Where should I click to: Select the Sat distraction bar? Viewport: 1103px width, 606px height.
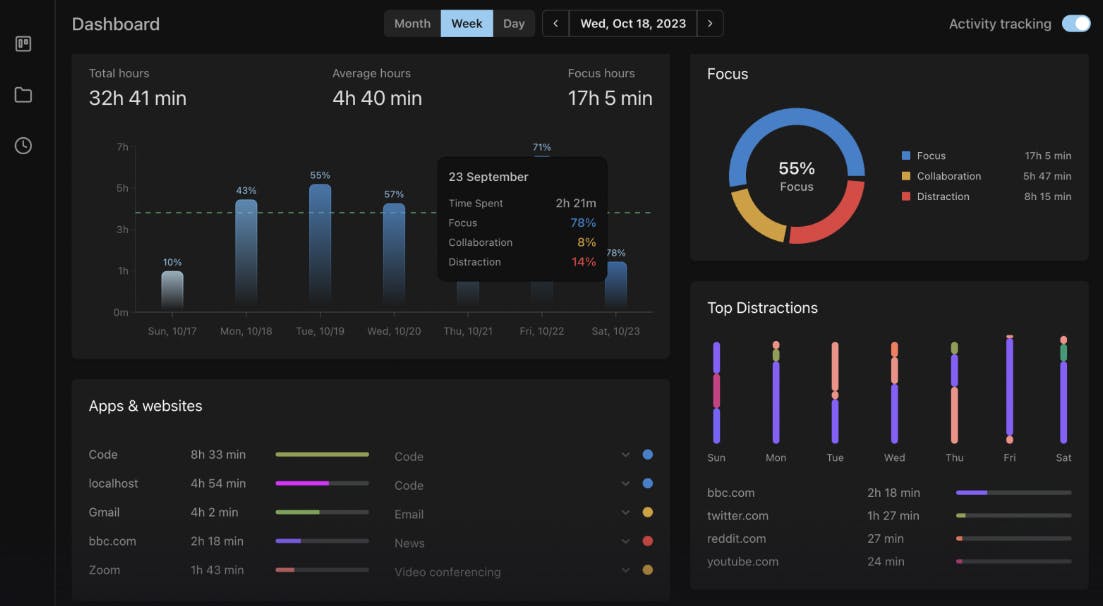pos(1063,390)
